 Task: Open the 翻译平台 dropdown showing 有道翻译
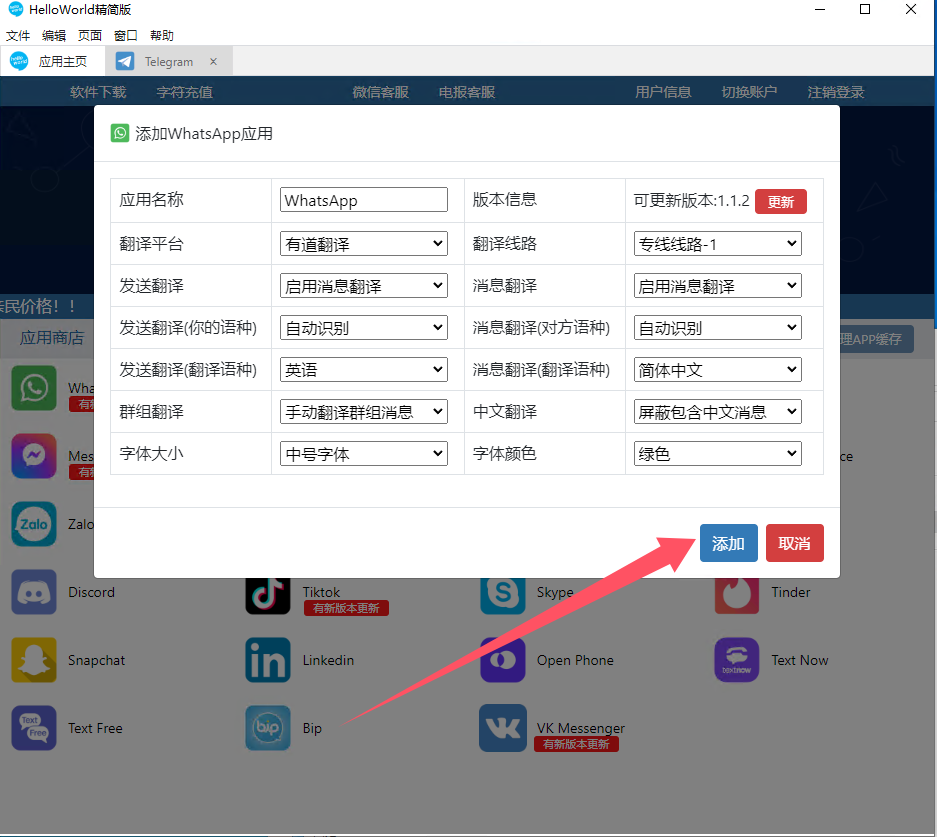click(363, 244)
